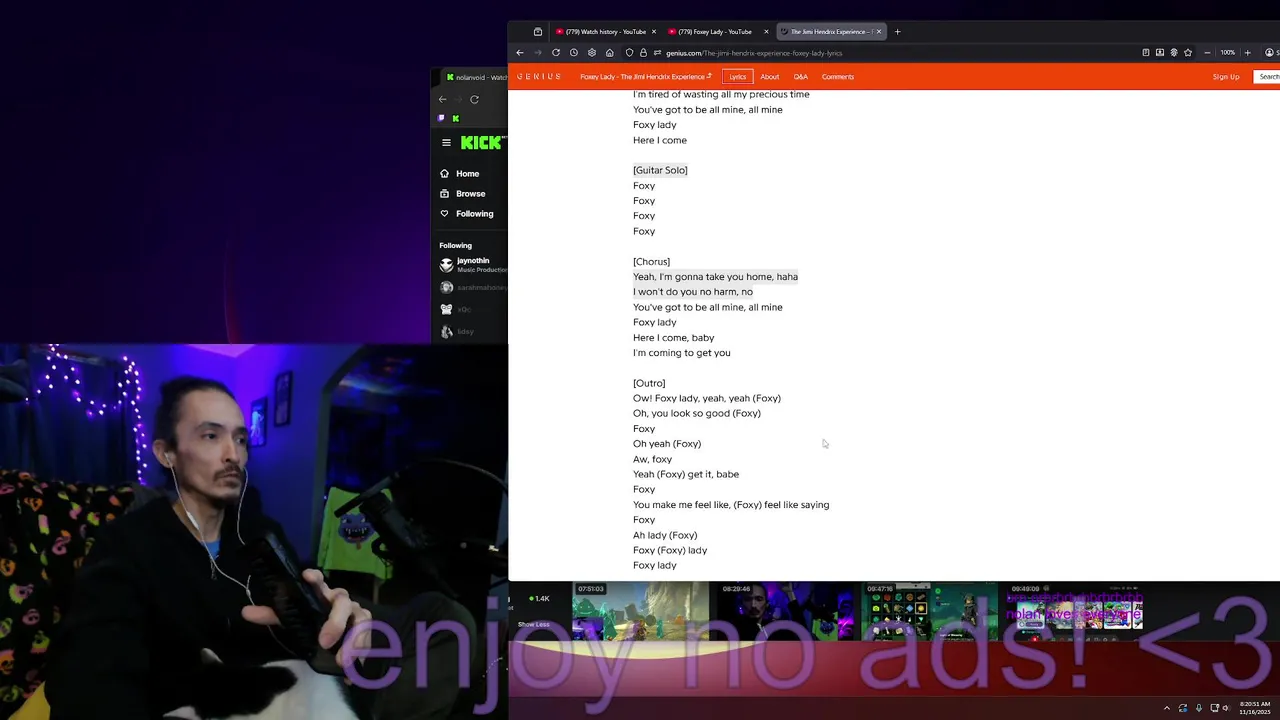This screenshot has height=720, width=1280.
Task: Click Show Less under the viewer count
Action: coord(534,625)
